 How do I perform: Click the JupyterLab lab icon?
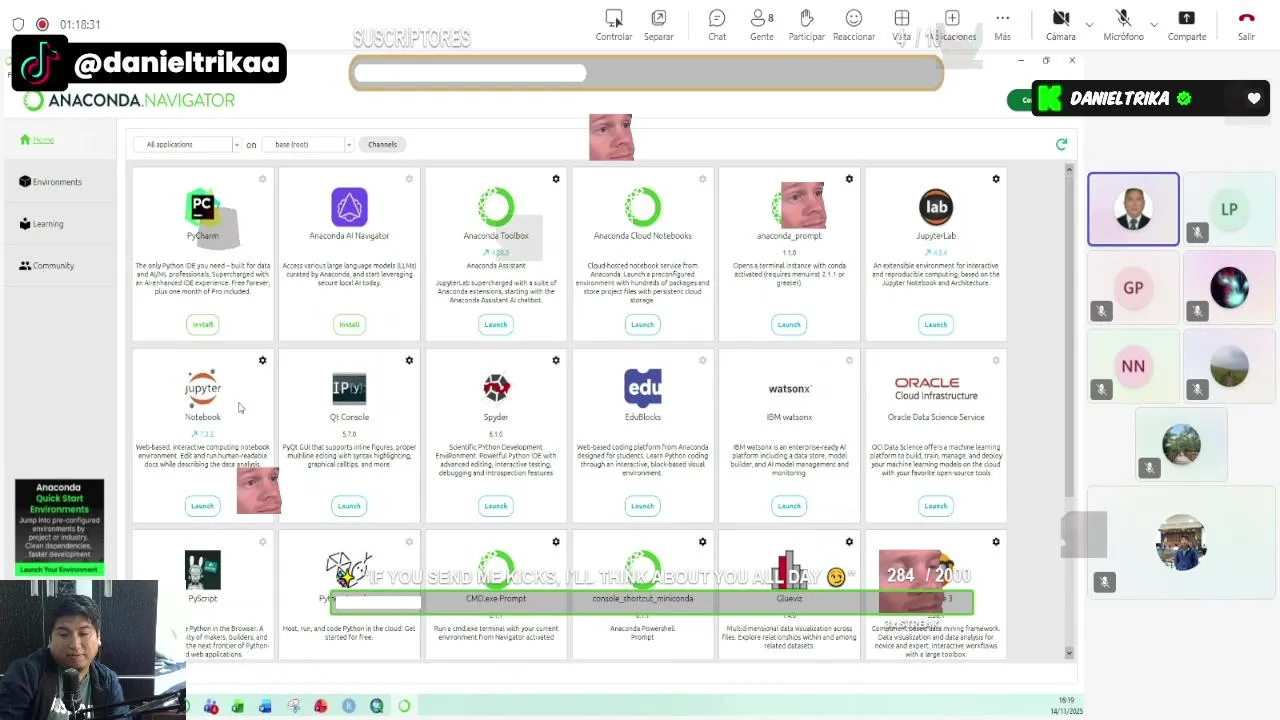coord(936,207)
